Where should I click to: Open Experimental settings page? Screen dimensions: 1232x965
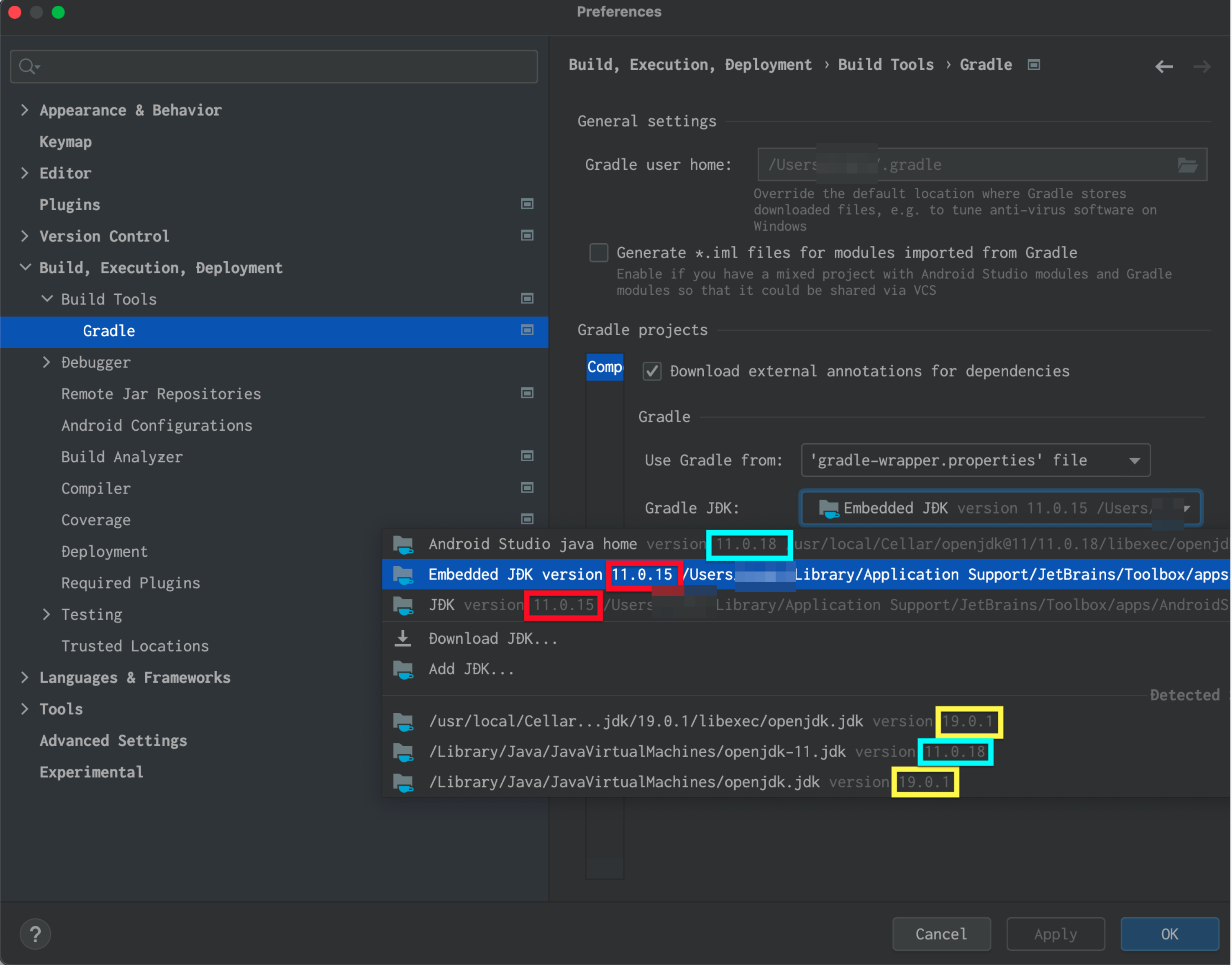(91, 772)
